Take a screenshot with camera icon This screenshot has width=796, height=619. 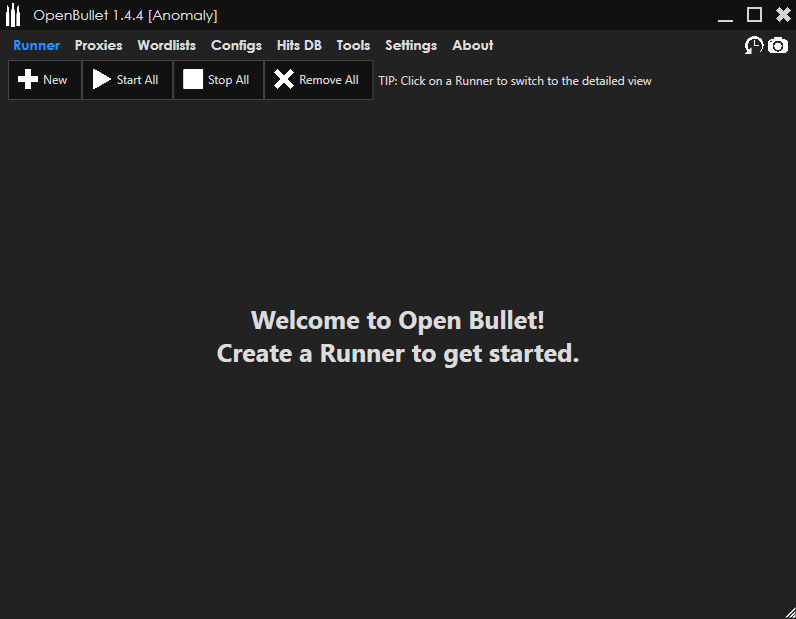778,46
